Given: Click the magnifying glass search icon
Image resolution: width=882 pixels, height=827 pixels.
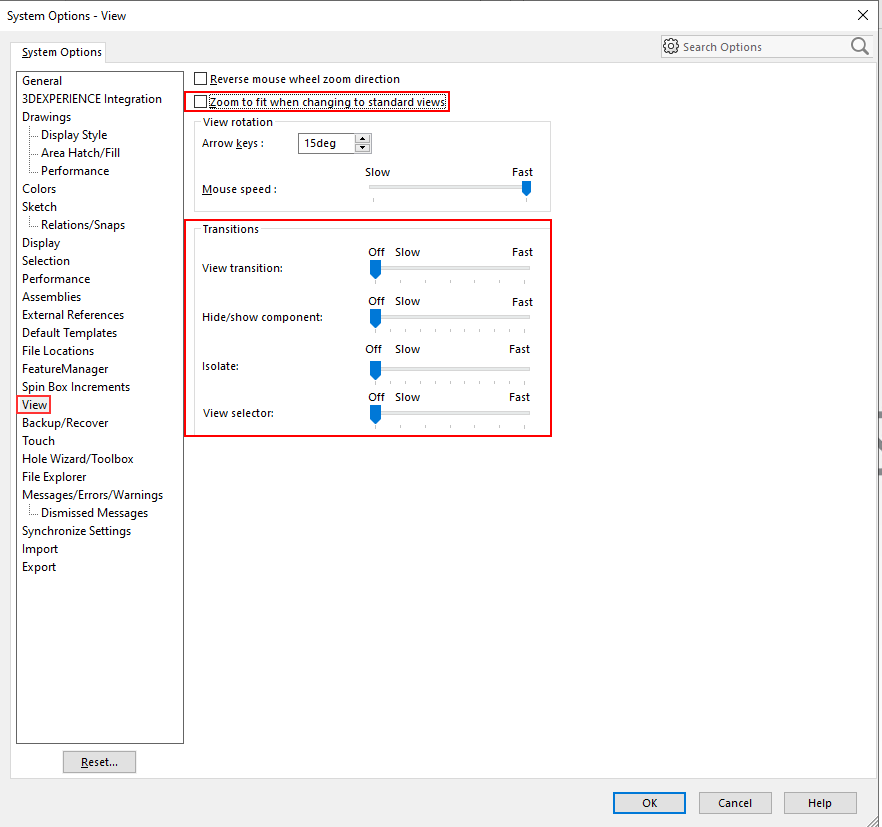Looking at the screenshot, I should pyautogui.click(x=859, y=46).
